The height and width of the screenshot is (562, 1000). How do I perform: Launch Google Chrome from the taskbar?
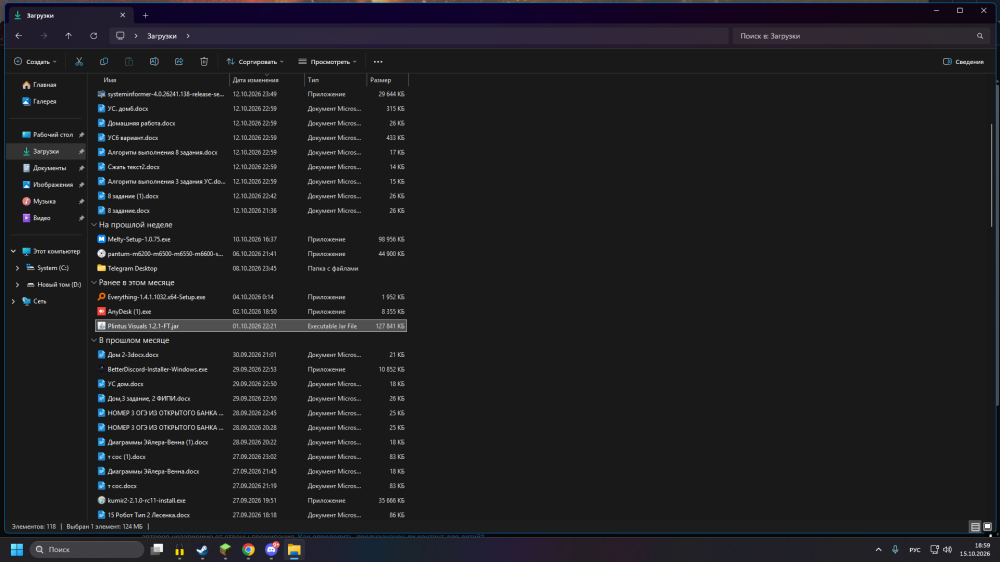click(248, 549)
